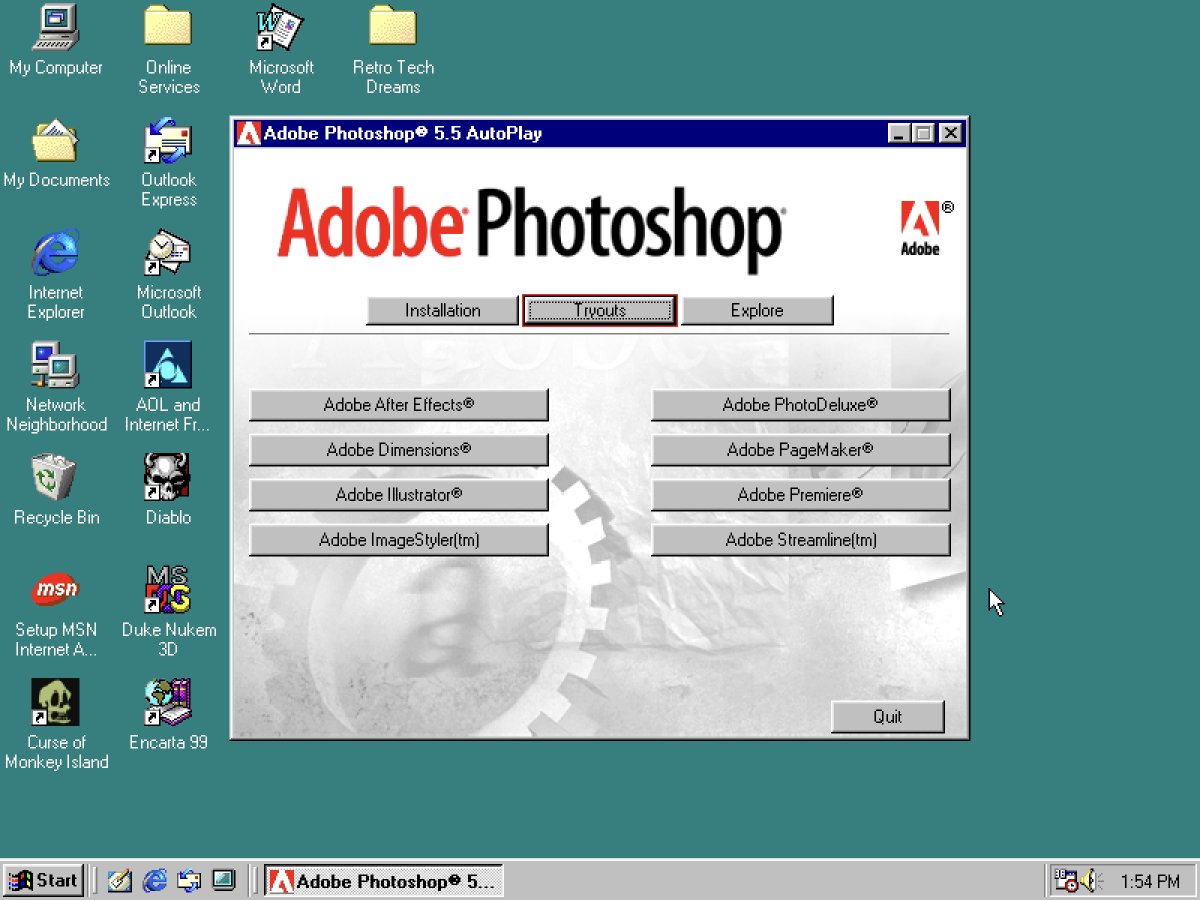Open the Explore section

(757, 310)
